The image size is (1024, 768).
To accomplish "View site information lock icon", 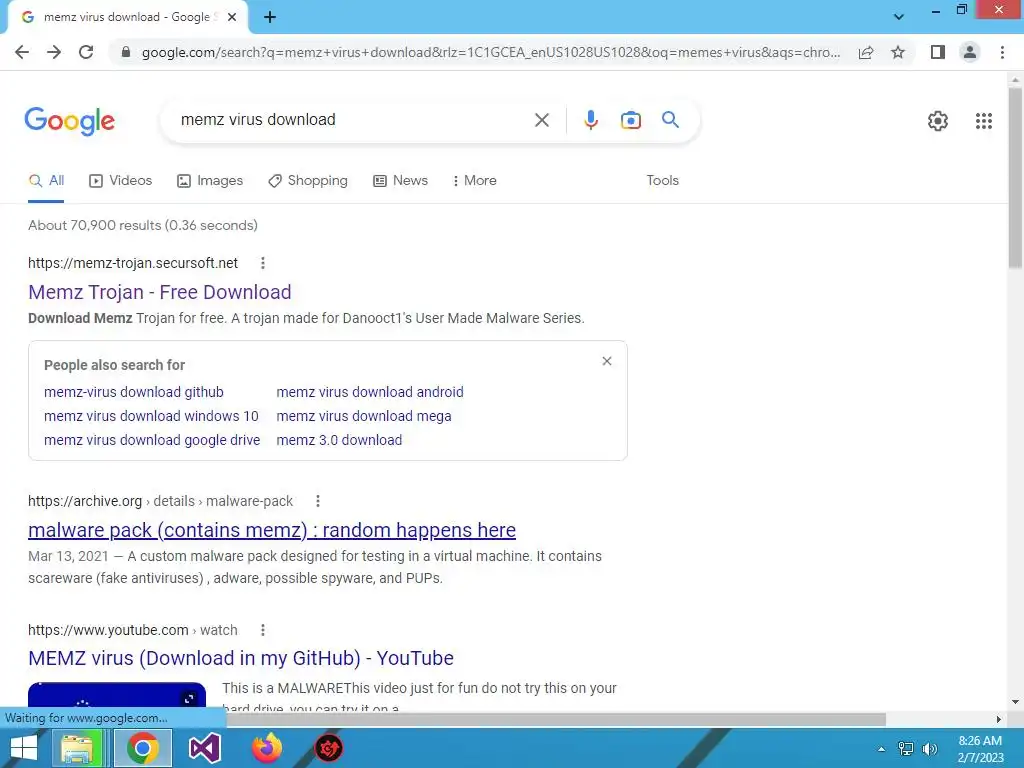I will [126, 52].
